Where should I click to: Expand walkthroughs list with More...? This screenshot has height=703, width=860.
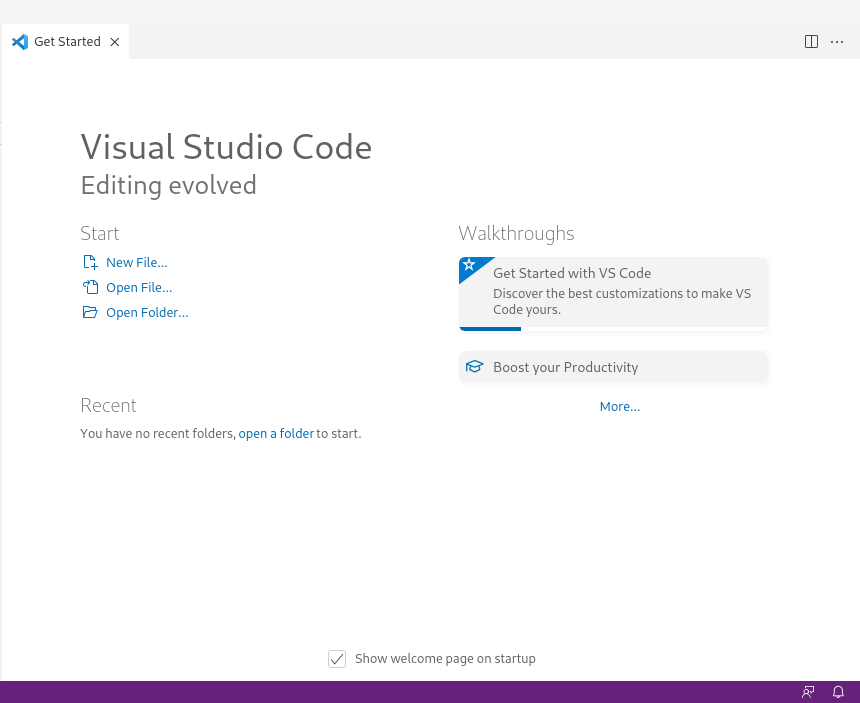620,407
